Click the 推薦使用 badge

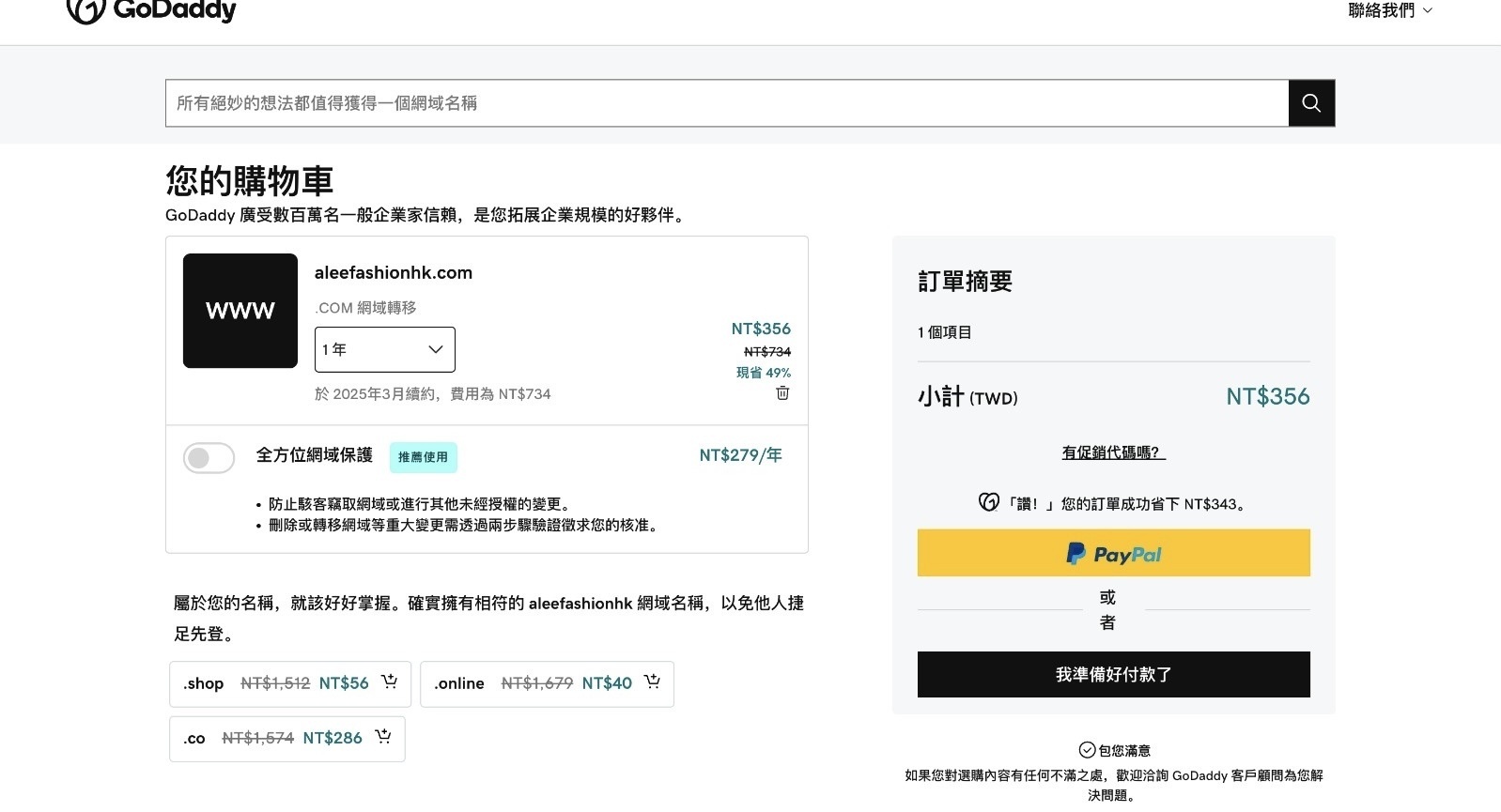423,457
